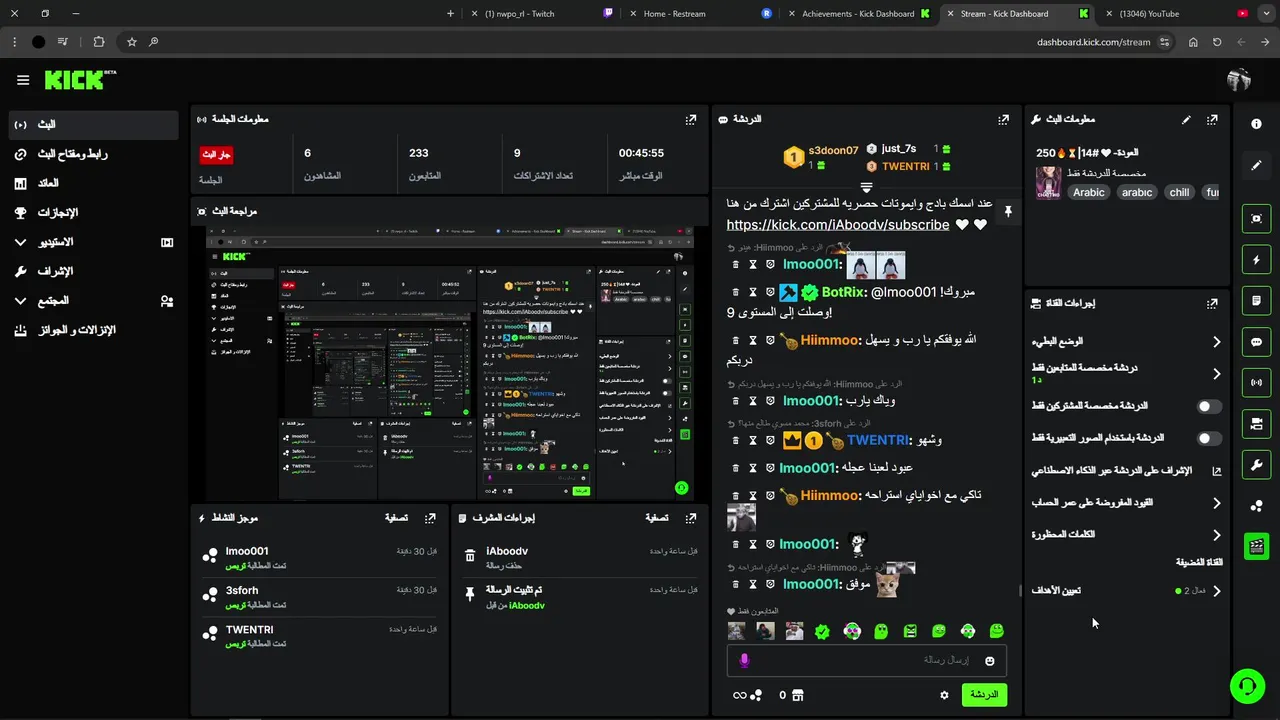Screen dimensions: 1280x720
Task: Click the wrench icon in right toolbar
Action: tap(1256, 465)
